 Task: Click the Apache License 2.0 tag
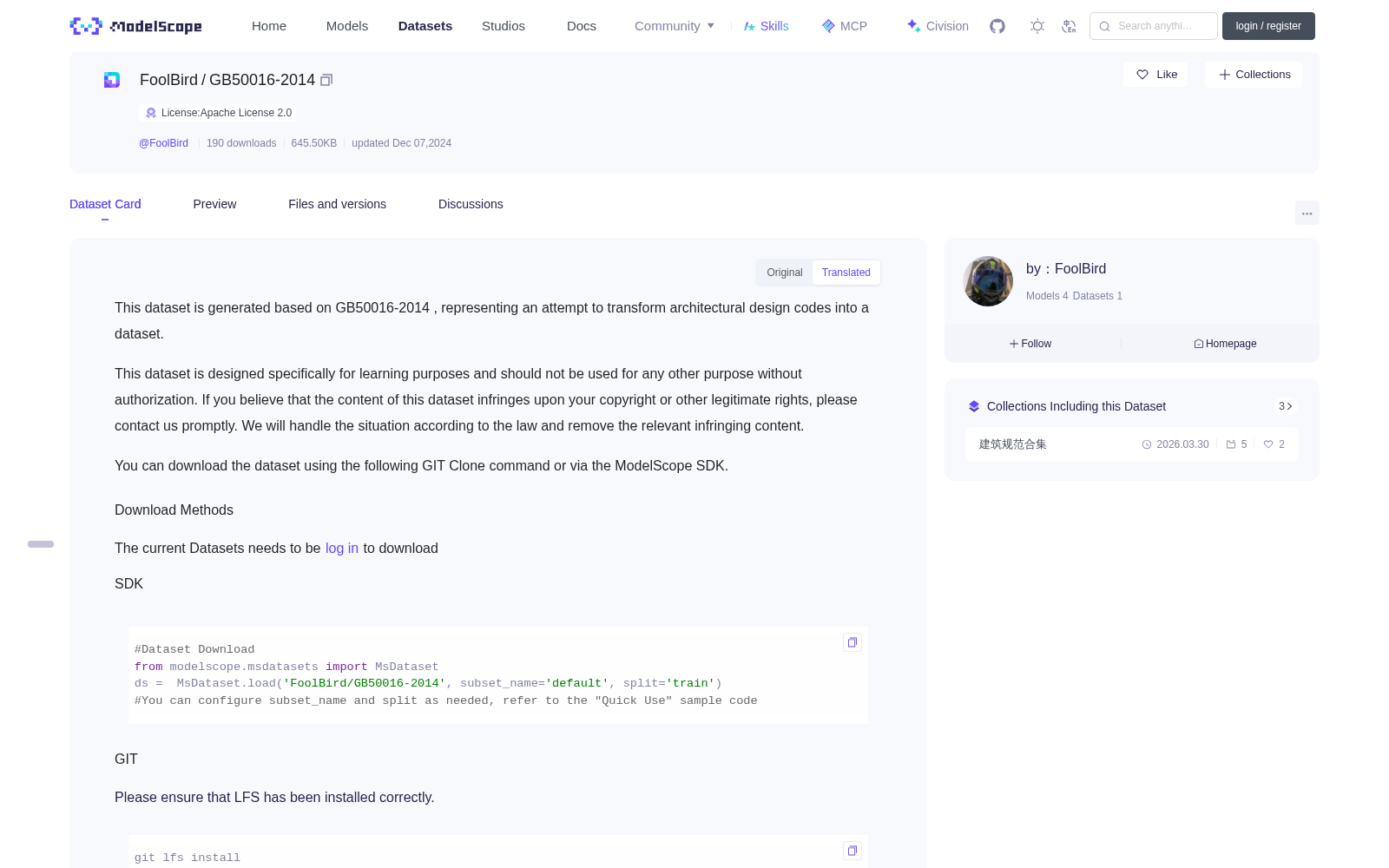(218, 113)
